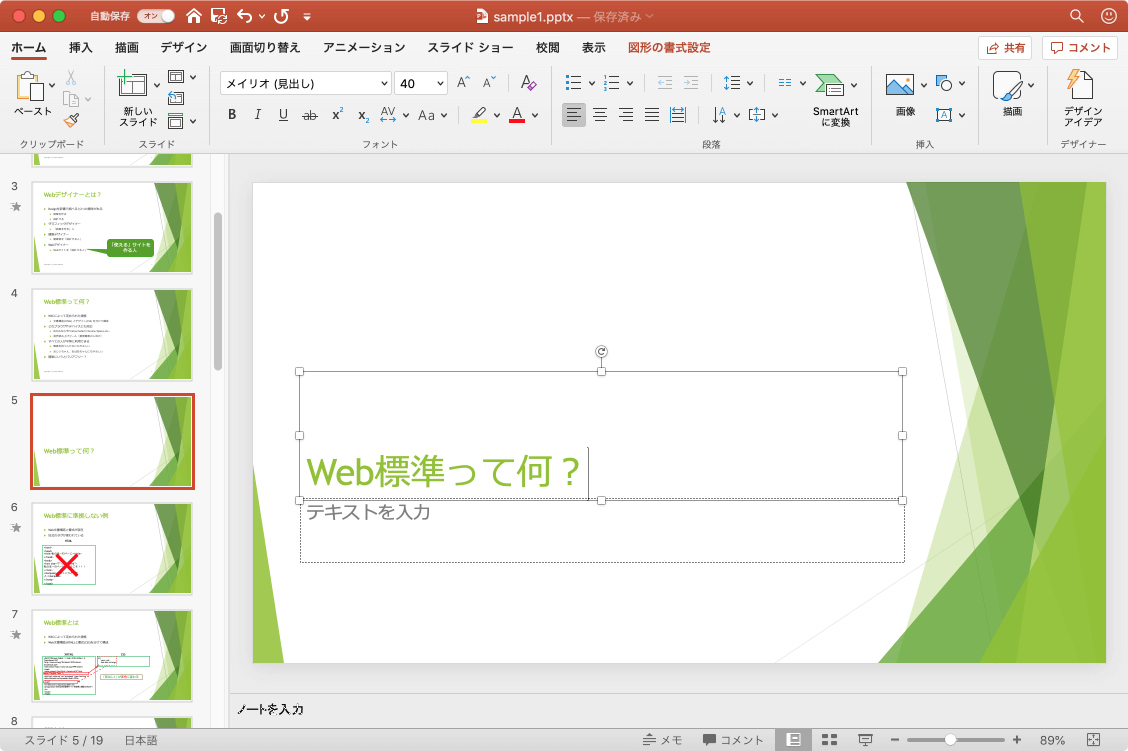Open search with magnifier icon

tap(1076, 16)
